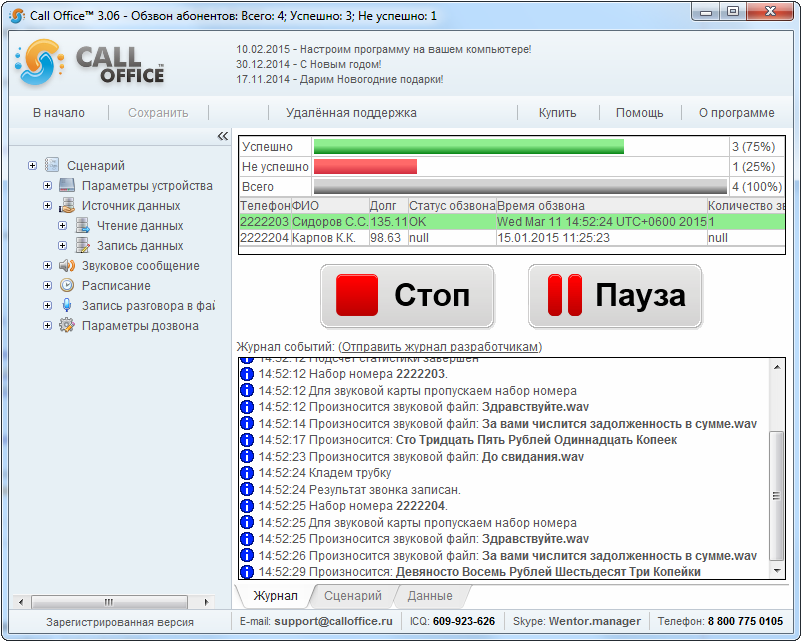Expand the Звуковое сообщение node
Viewport: 802px width, 642px height.
[47, 265]
